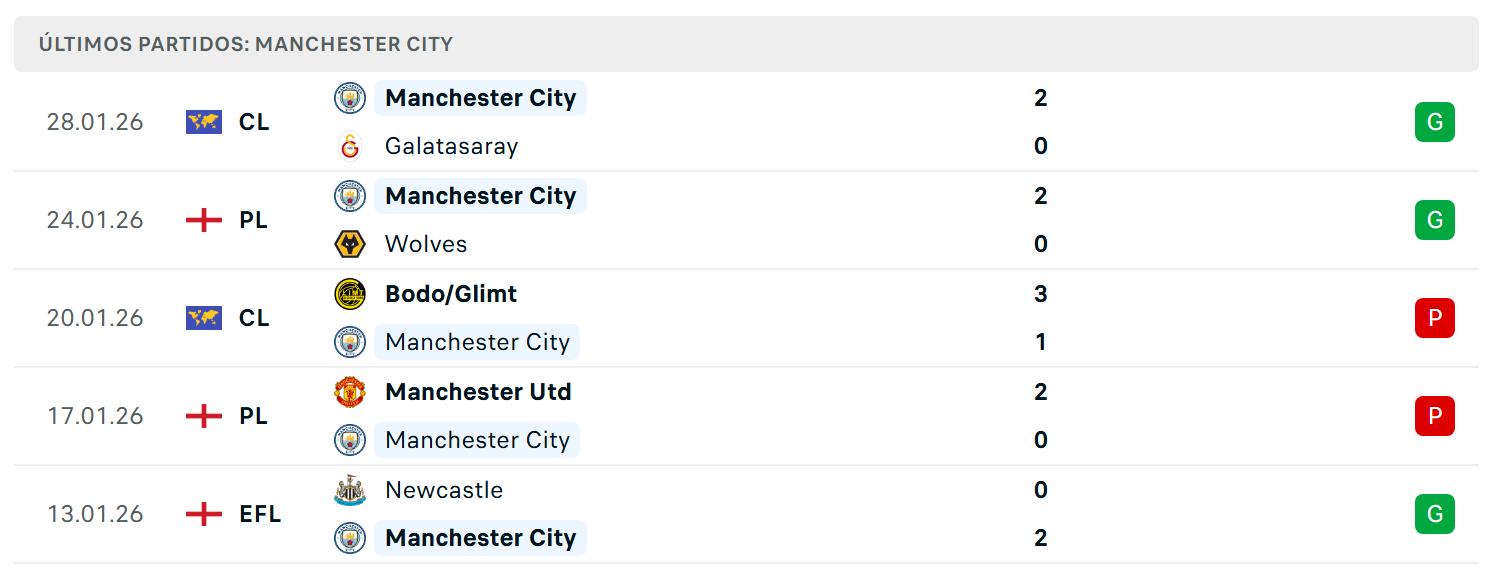This screenshot has width=1495, height=581.
Task: Click the Newcastle club crest
Action: click(x=350, y=490)
